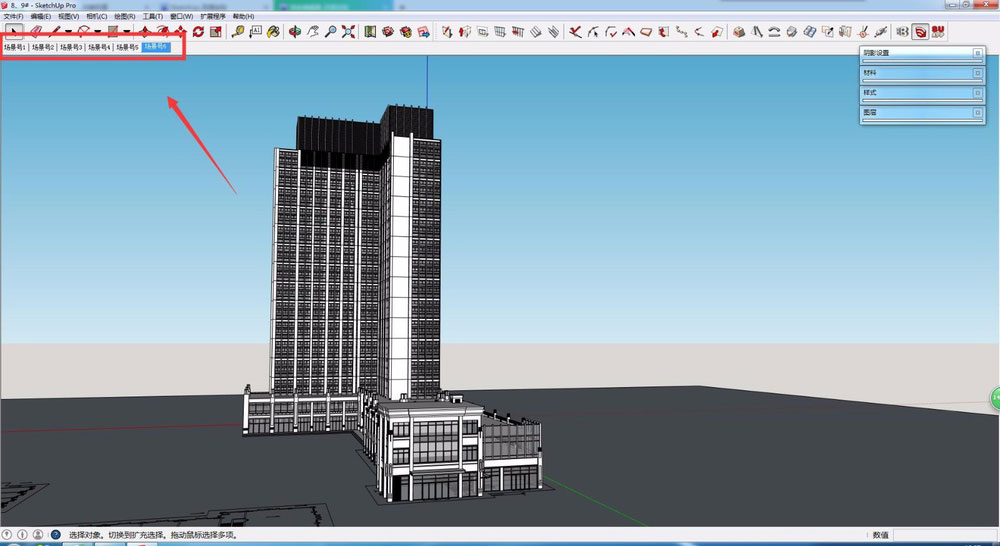
Task: Click the help question mark in status bar
Action: (55, 535)
